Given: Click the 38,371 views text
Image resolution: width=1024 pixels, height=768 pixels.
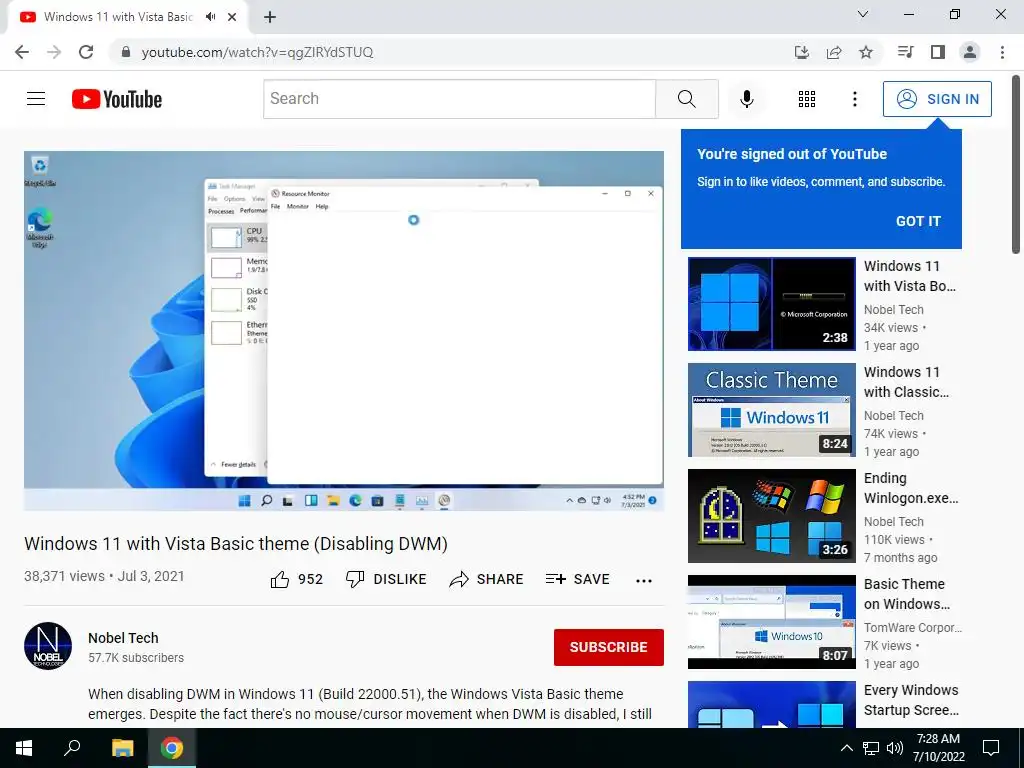Looking at the screenshot, I should click(64, 576).
